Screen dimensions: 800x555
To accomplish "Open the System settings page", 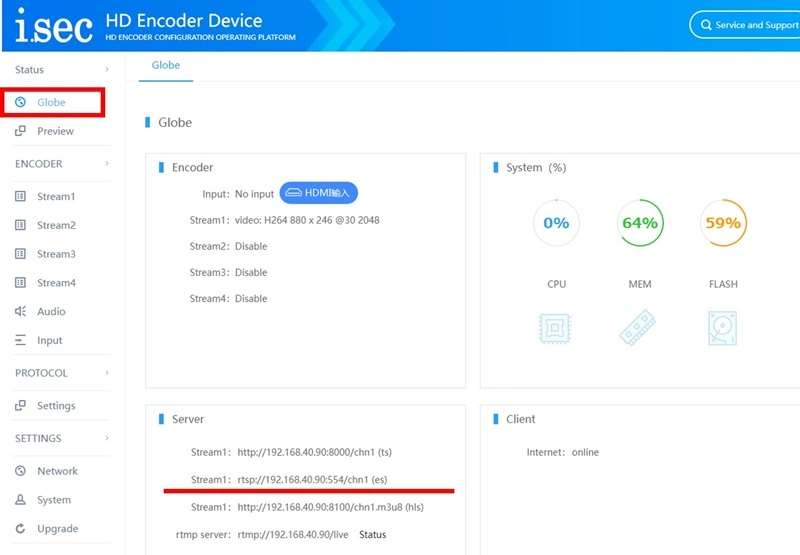I will 54,500.
